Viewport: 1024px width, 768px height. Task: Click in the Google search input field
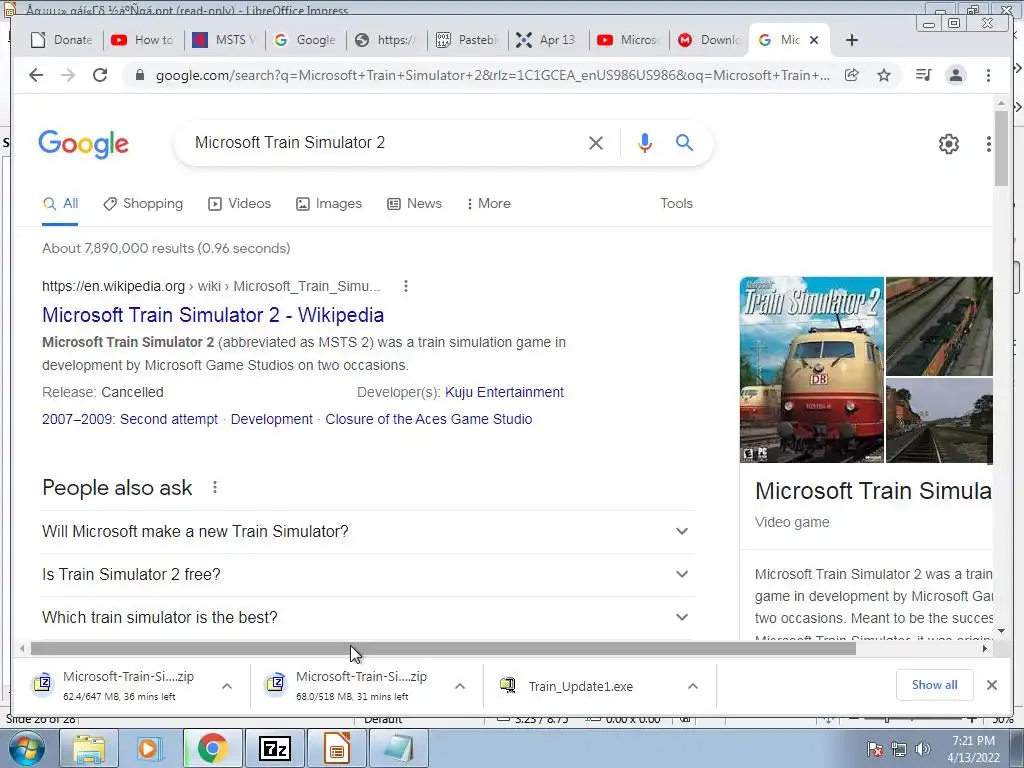pyautogui.click(x=385, y=142)
